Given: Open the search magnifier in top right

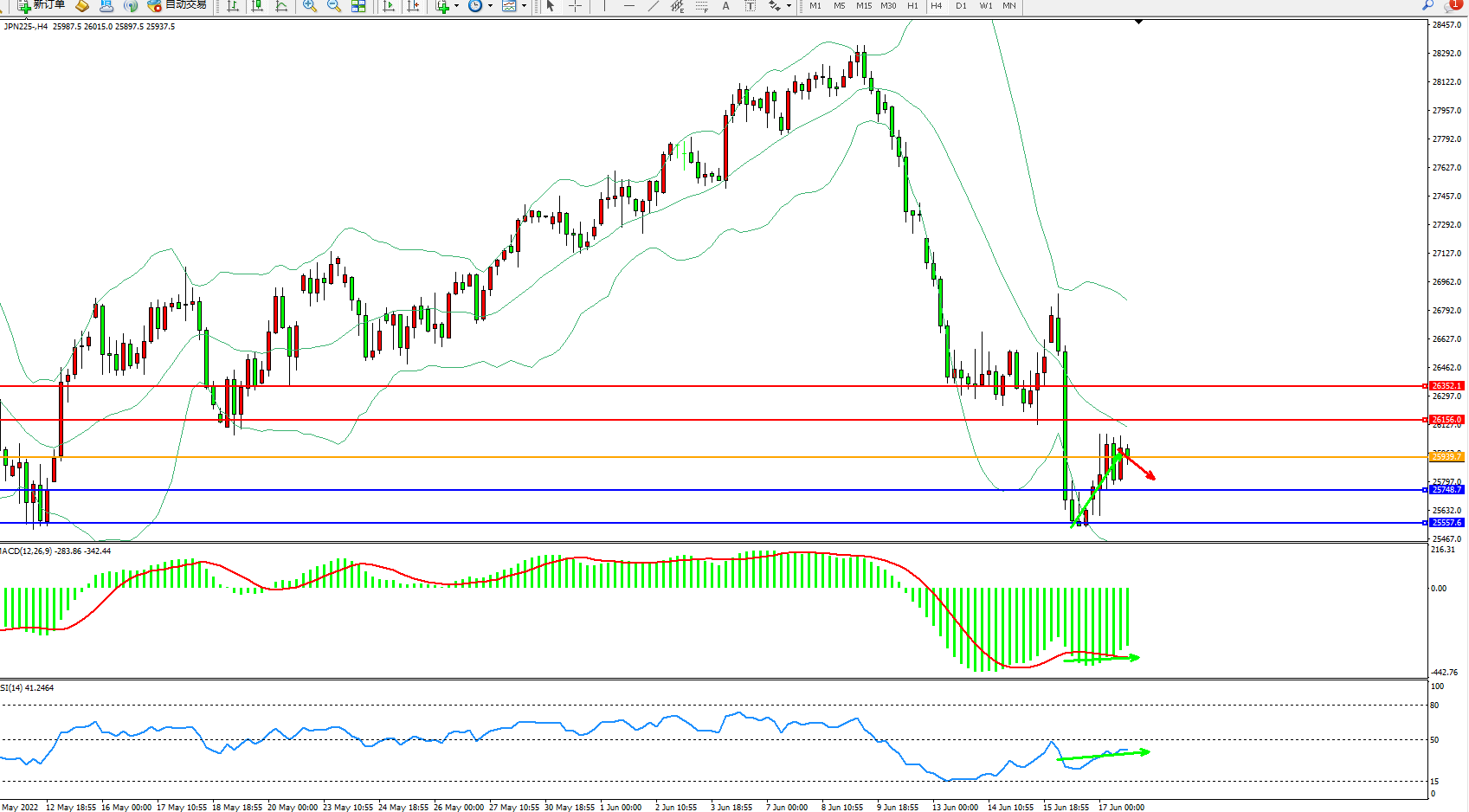Looking at the screenshot, I should 1427,5.
